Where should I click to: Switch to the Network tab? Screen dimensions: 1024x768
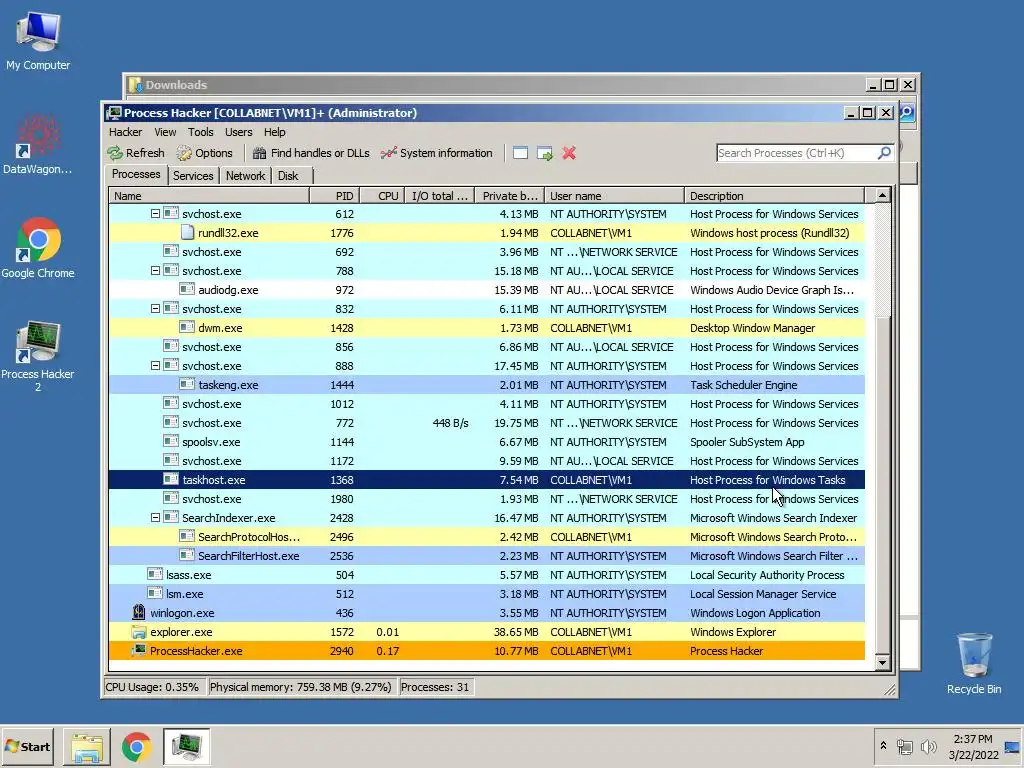(246, 176)
